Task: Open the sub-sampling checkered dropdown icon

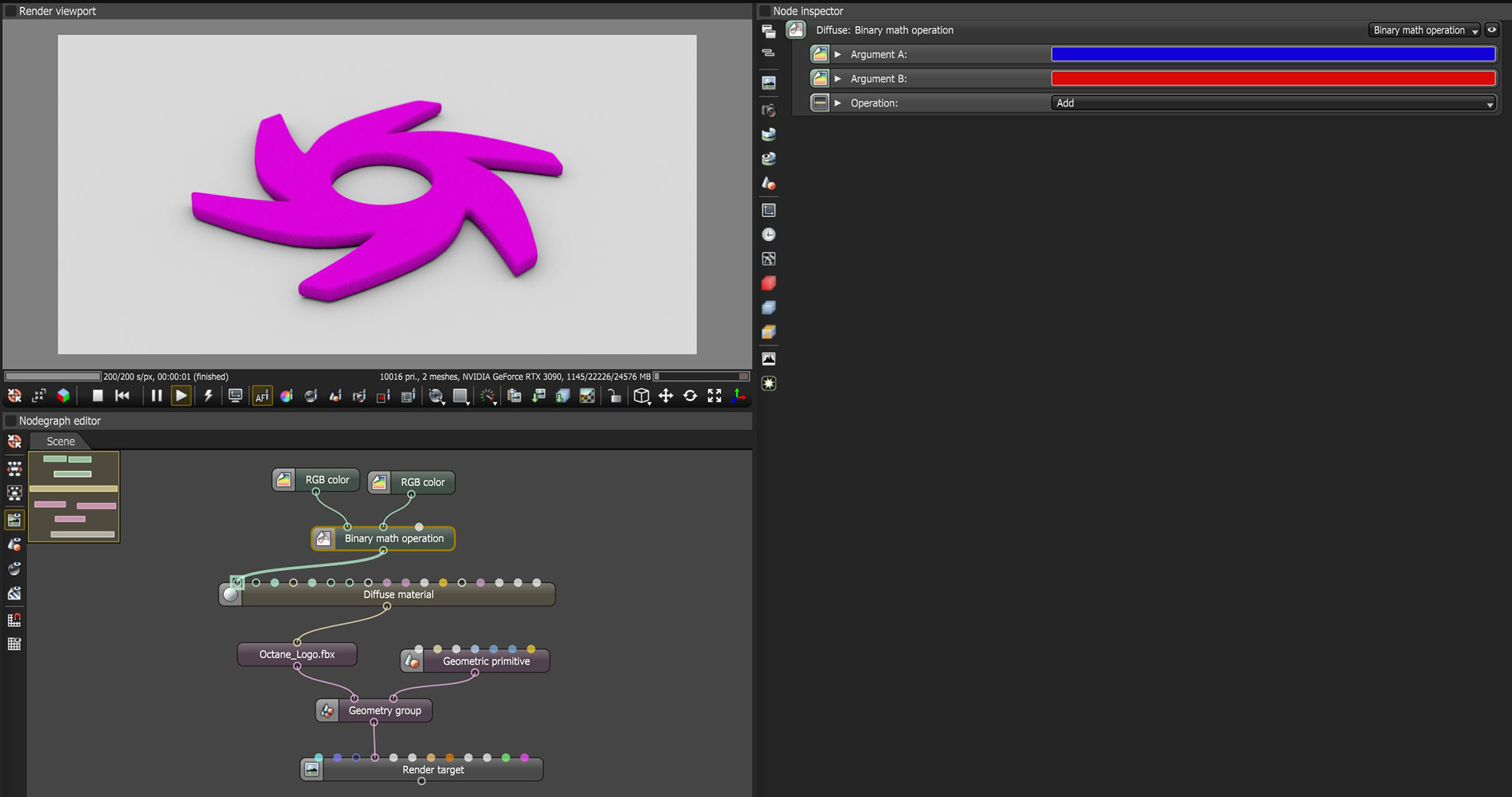Action: 461,396
